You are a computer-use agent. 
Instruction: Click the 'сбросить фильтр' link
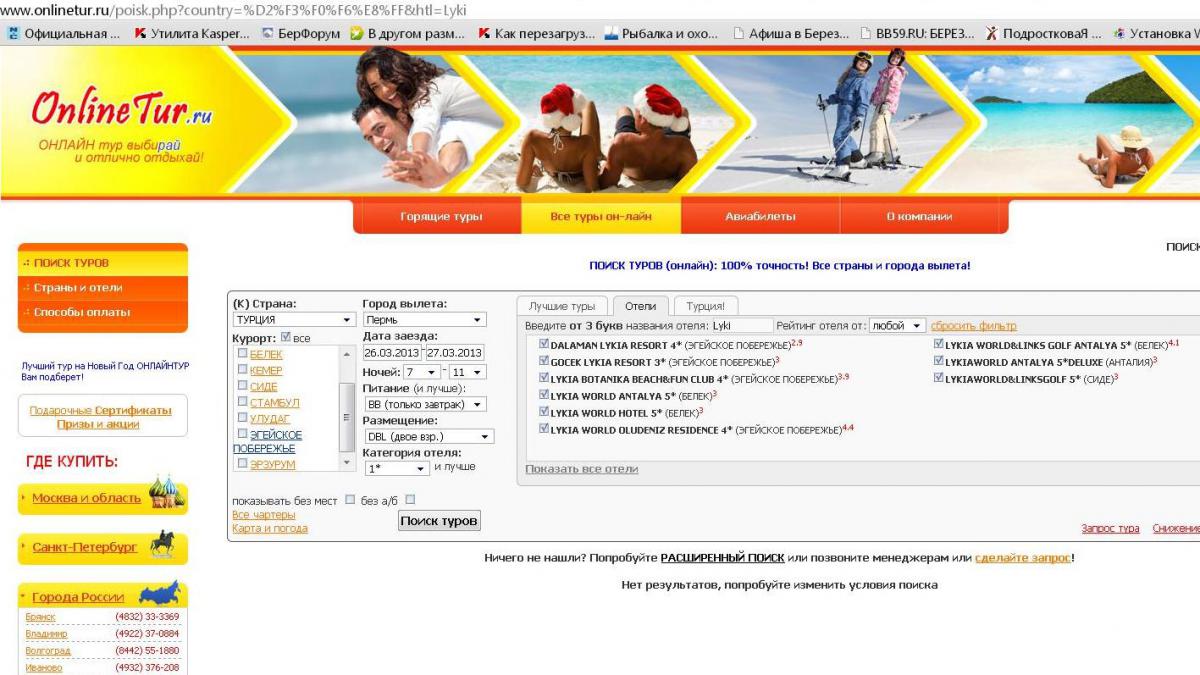coord(973,326)
